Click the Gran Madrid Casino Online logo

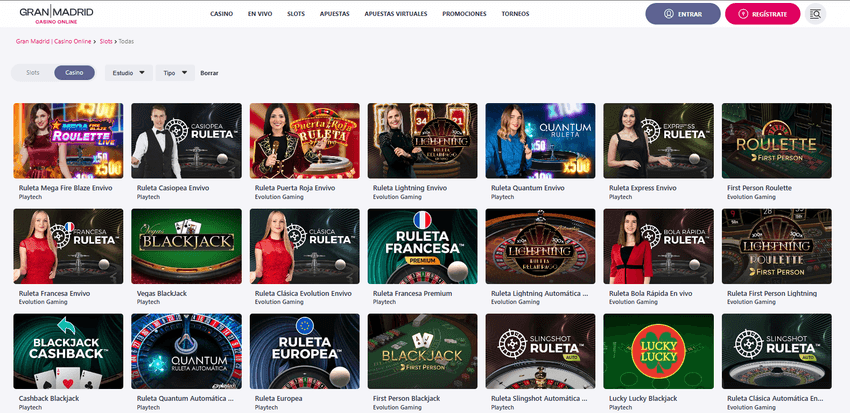point(56,14)
